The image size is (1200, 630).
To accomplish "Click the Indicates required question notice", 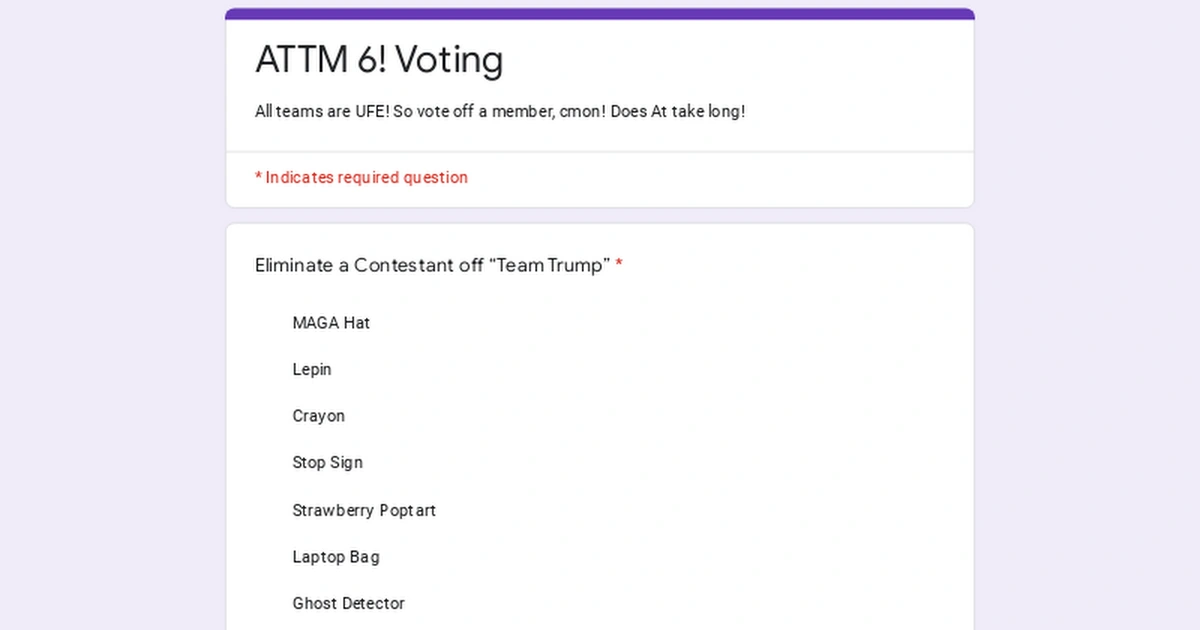I will (x=361, y=177).
